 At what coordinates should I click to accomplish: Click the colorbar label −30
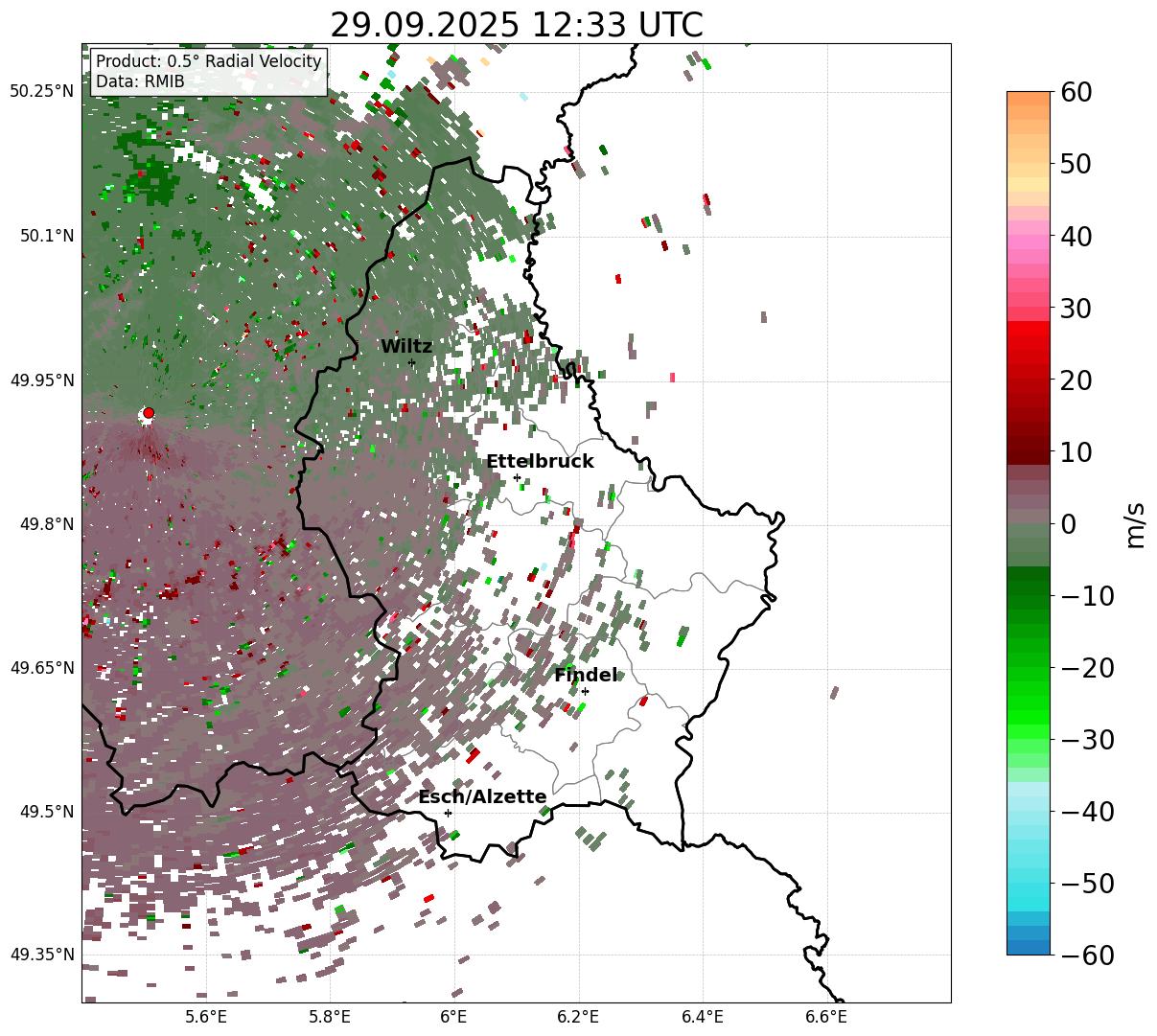[1087, 739]
